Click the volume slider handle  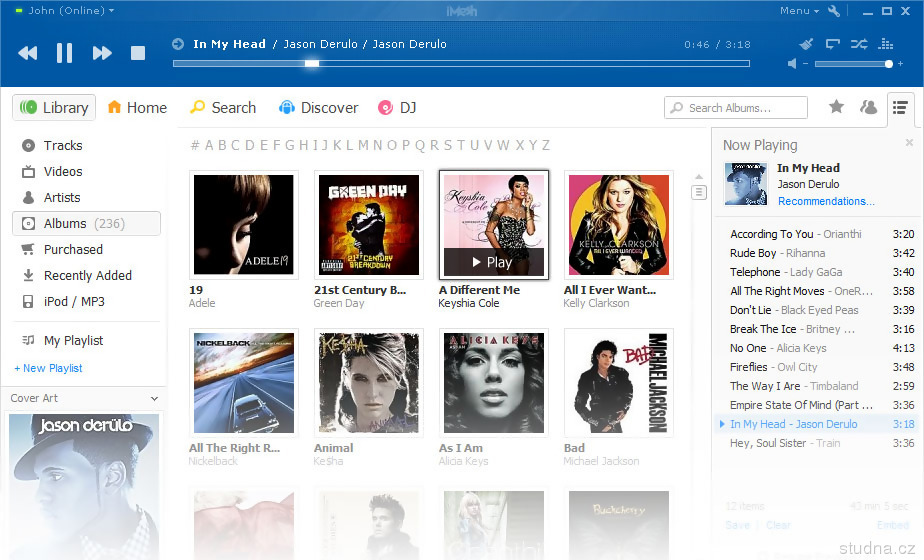tap(889, 64)
